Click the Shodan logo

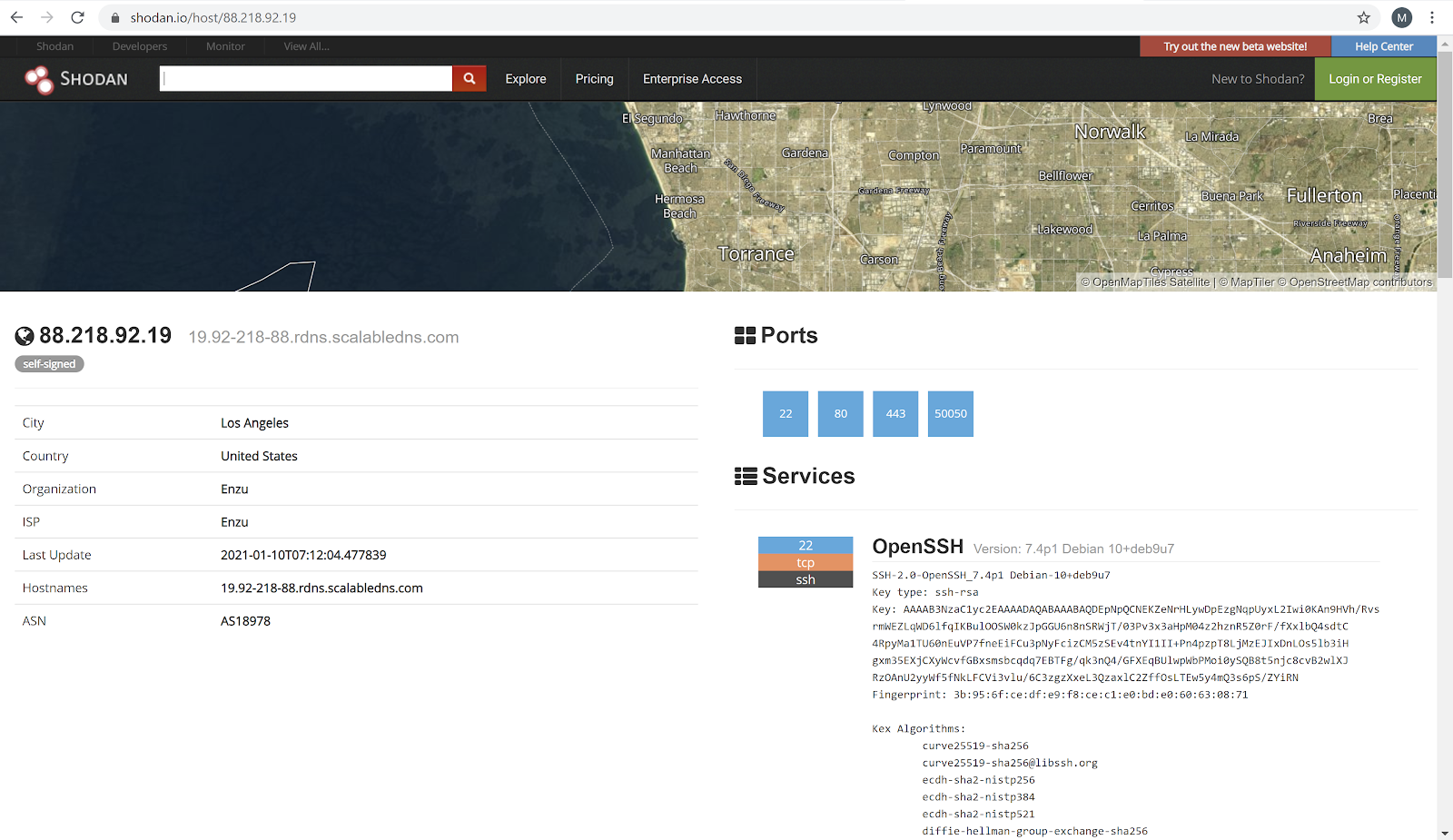coord(76,79)
